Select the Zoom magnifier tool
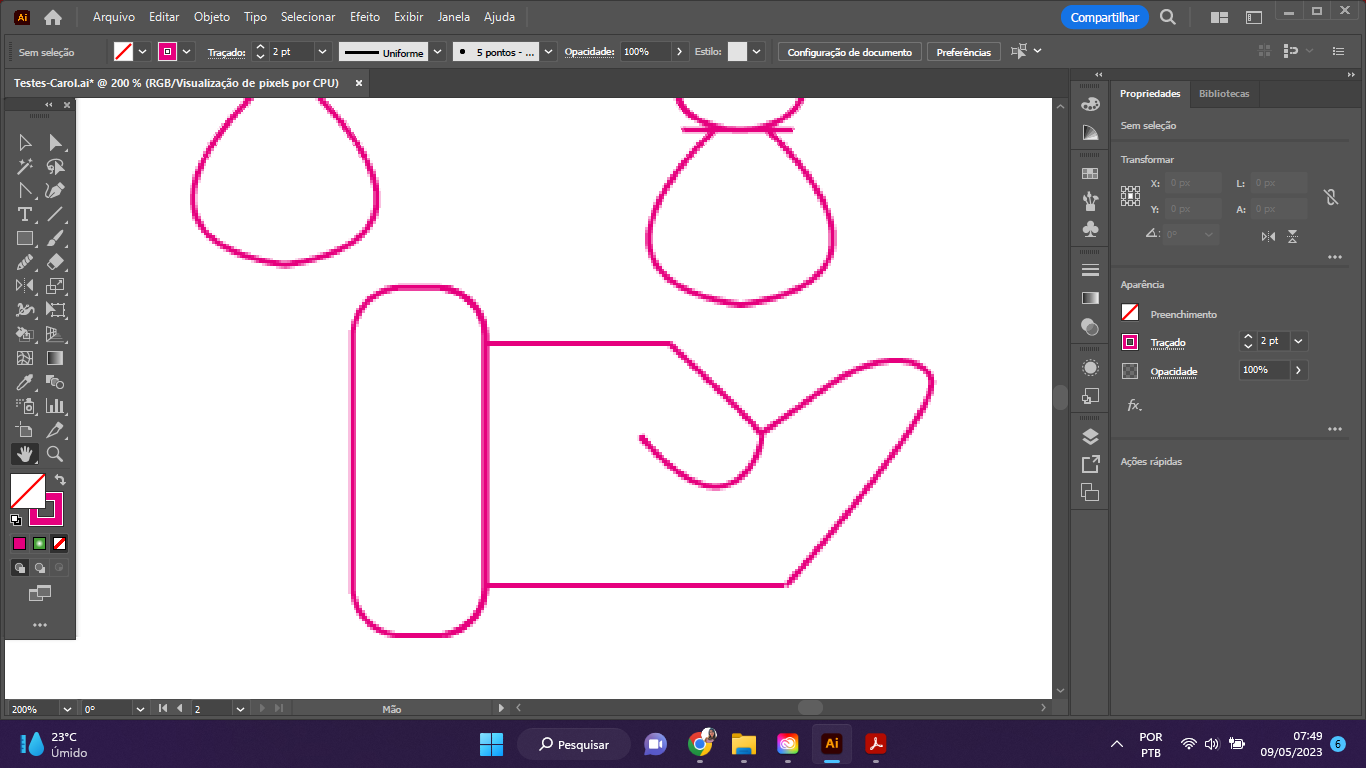 [55, 454]
